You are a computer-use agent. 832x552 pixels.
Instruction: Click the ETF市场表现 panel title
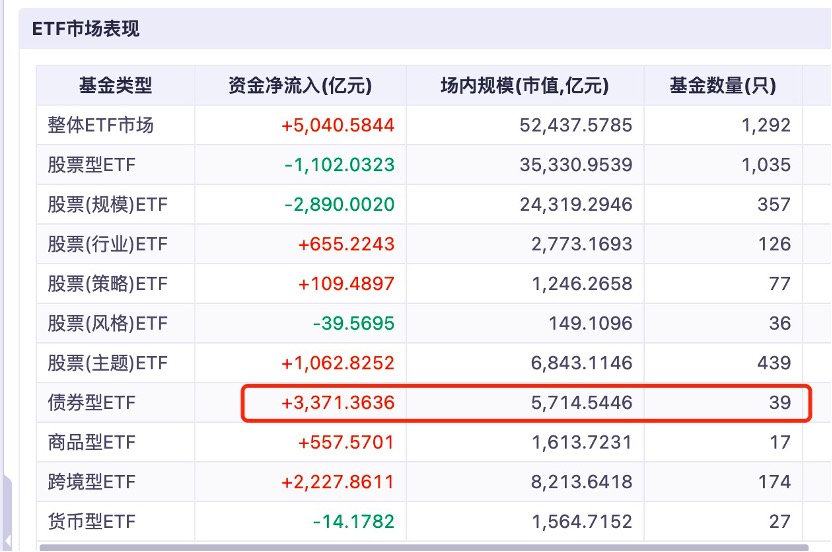click(x=86, y=29)
